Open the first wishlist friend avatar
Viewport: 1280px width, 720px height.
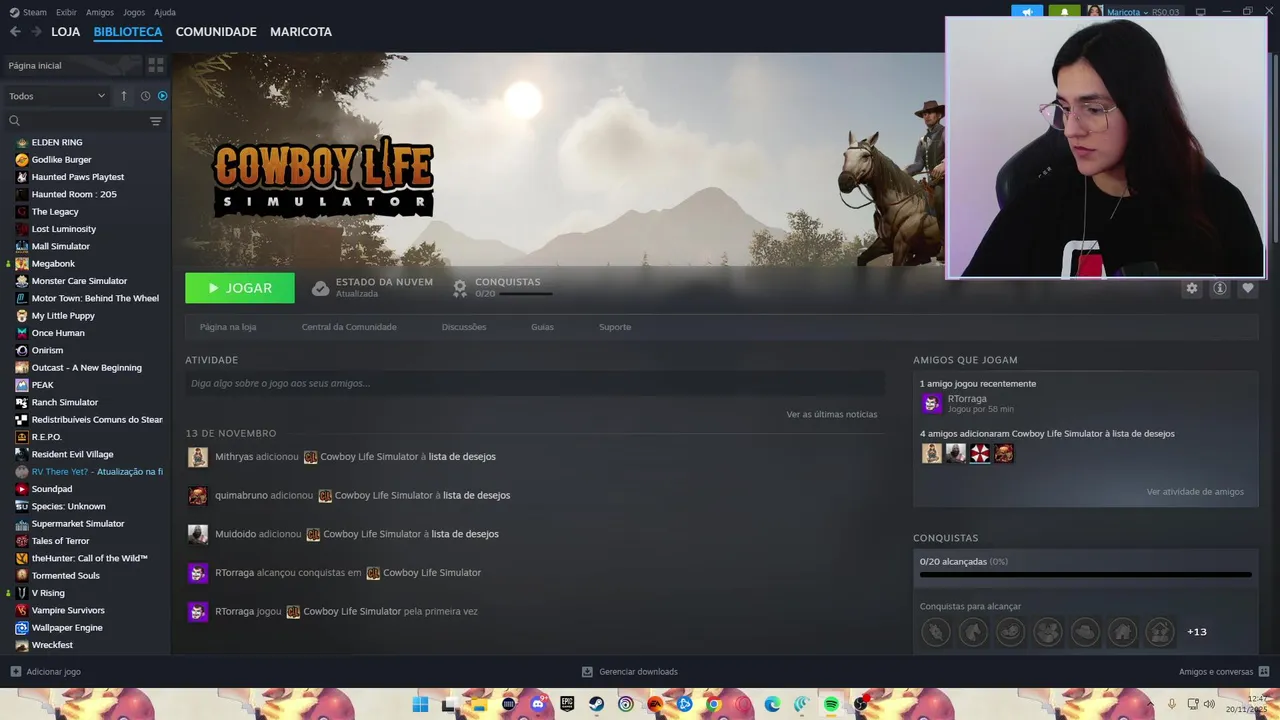click(932, 454)
